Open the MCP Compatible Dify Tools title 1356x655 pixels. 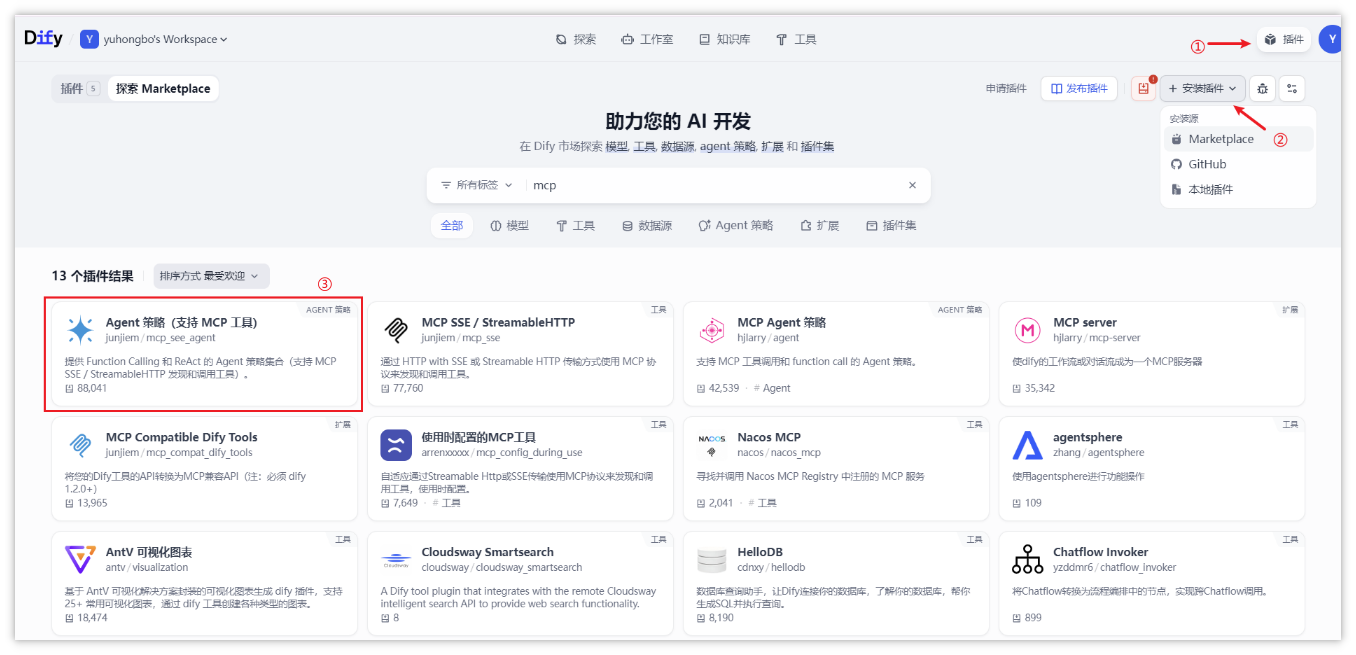point(182,437)
